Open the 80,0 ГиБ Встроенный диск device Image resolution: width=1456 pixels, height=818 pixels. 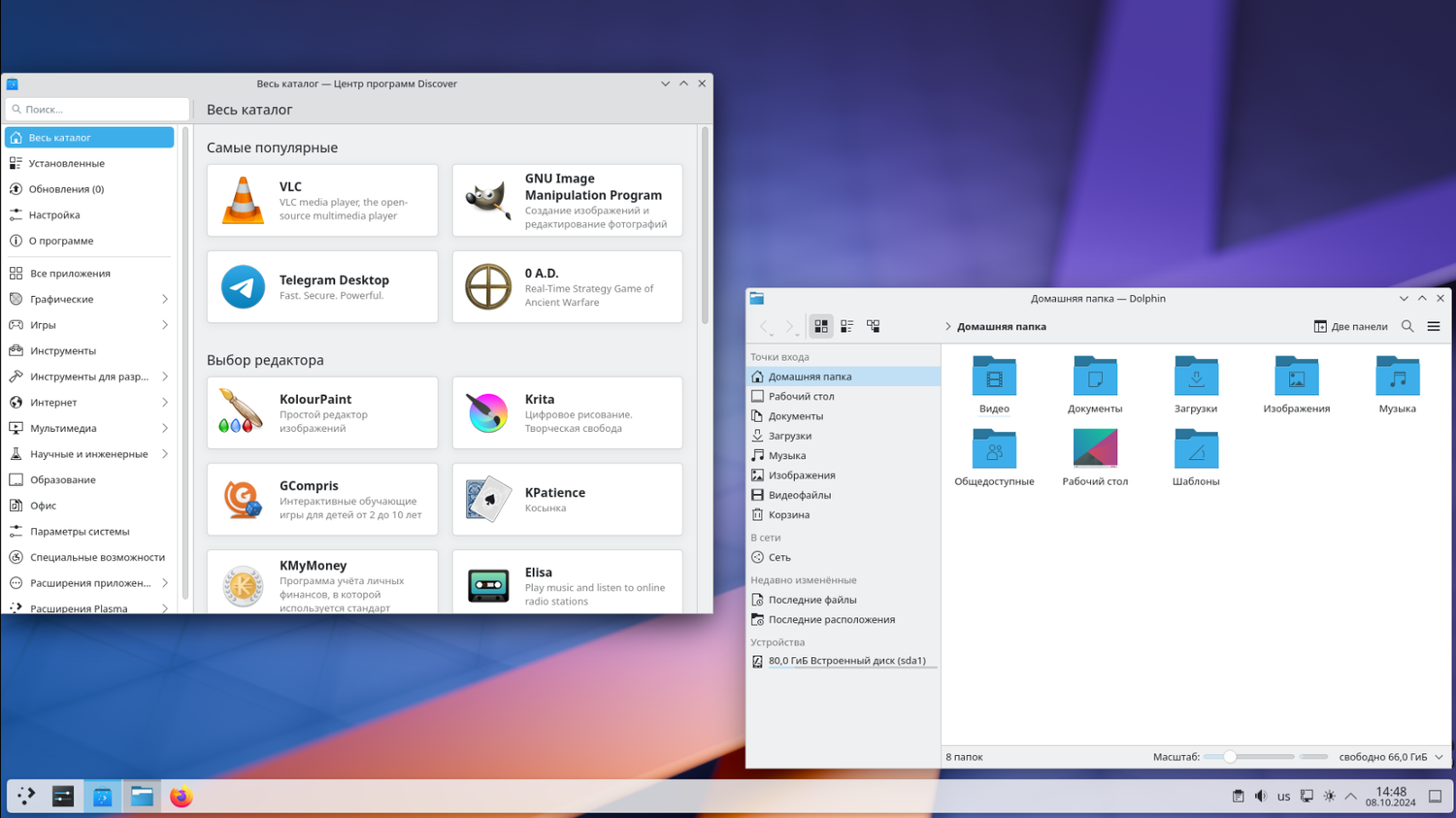[843, 661]
